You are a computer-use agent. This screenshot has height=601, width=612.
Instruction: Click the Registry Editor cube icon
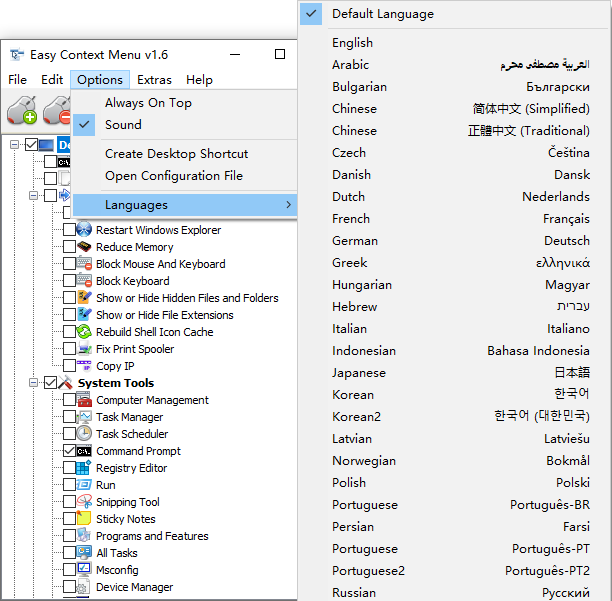pos(84,468)
